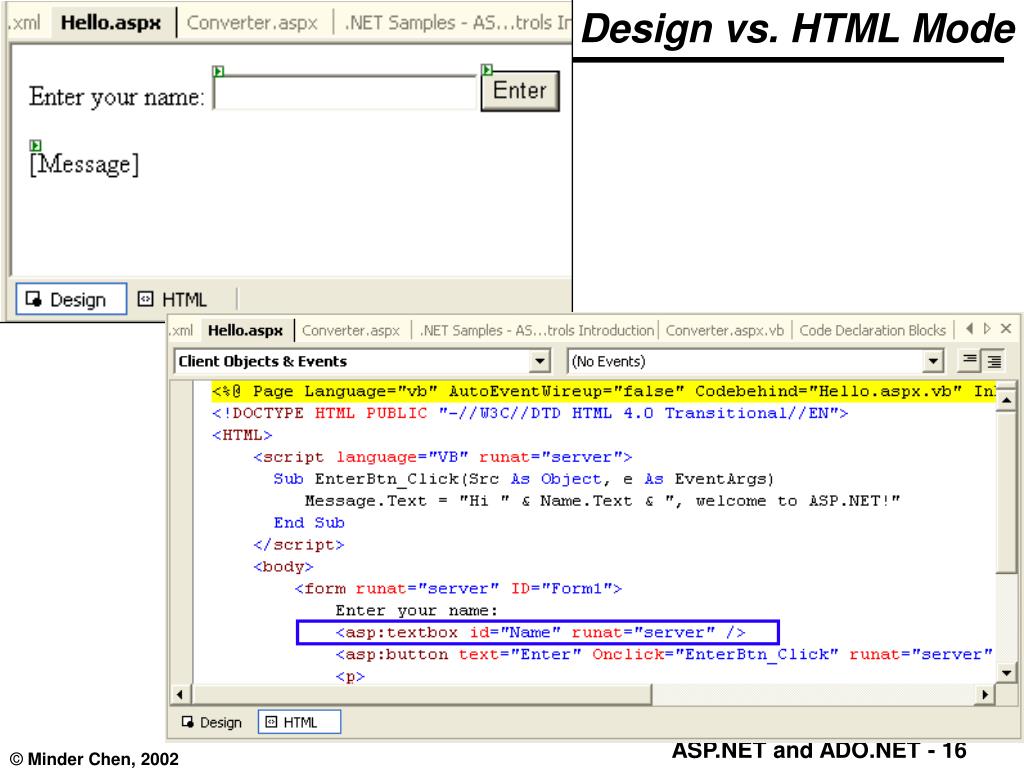Click the </script> closing tag line
The height and width of the screenshot is (768, 1024).
pos(298,545)
